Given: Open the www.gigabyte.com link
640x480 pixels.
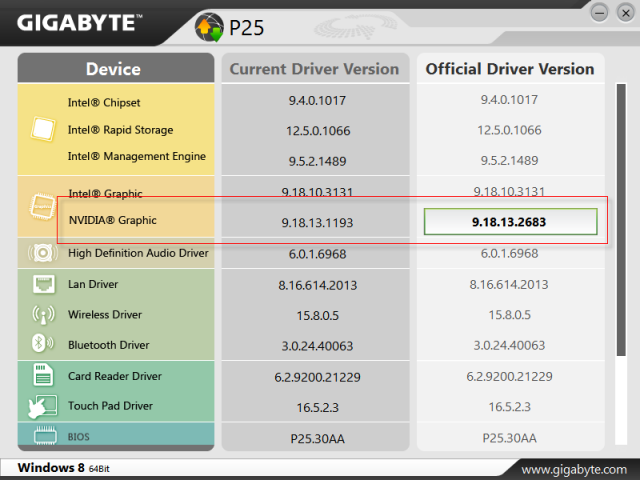Looking at the screenshot, I should [x=574, y=470].
